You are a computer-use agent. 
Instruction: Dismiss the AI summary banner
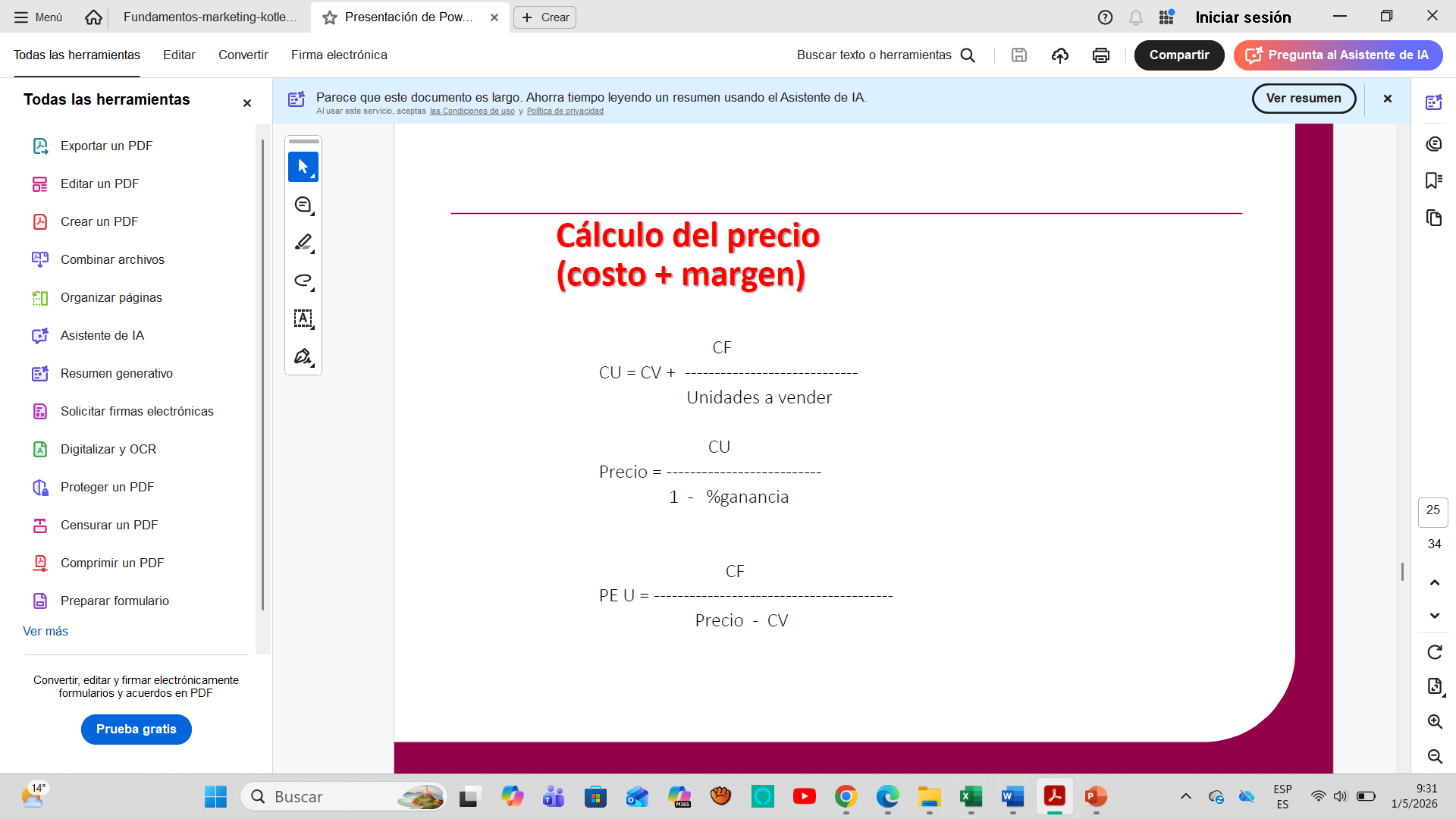(1388, 99)
